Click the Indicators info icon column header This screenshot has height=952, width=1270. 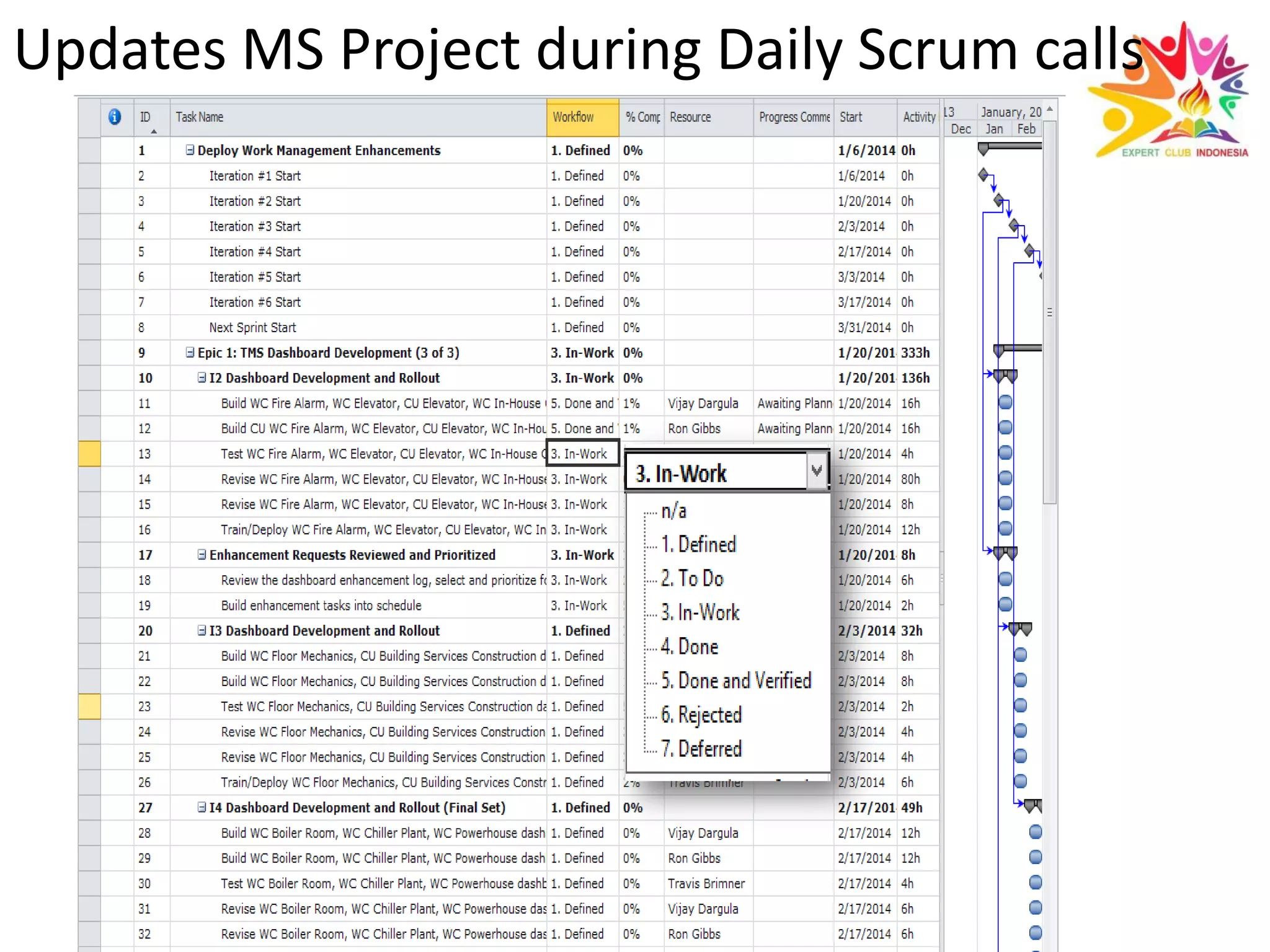coord(115,117)
